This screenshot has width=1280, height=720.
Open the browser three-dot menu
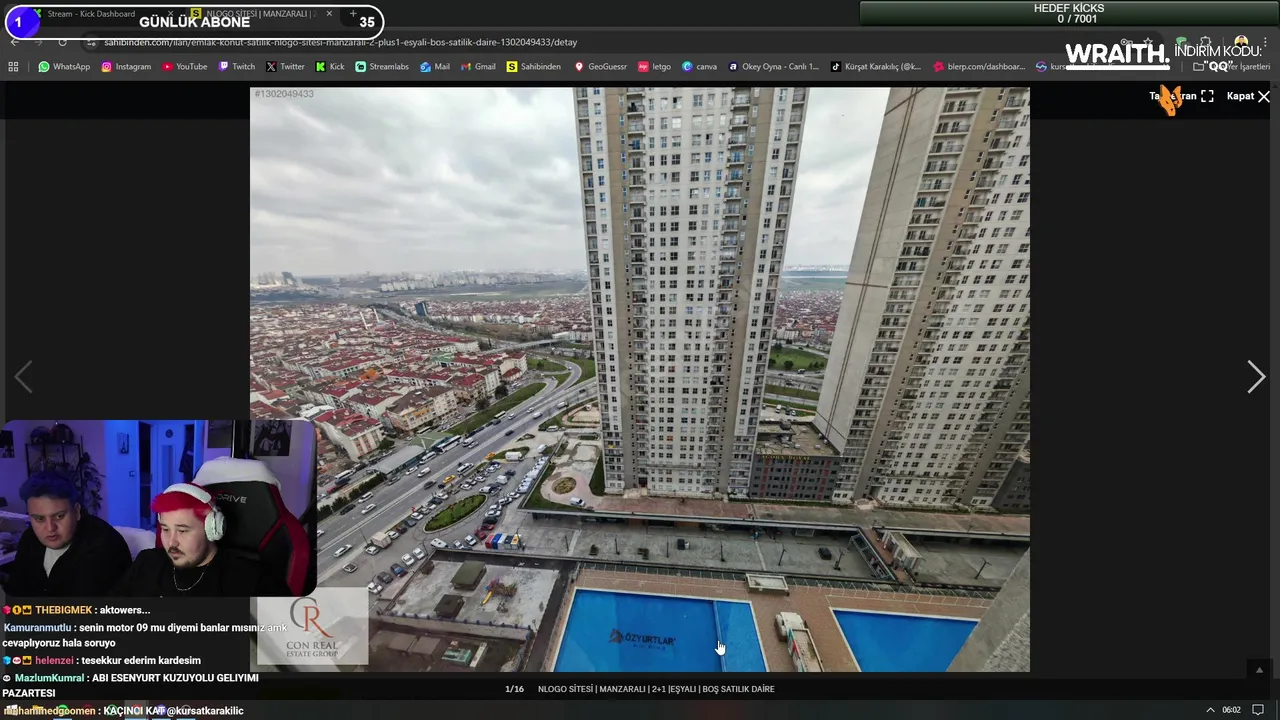pos(1265,42)
